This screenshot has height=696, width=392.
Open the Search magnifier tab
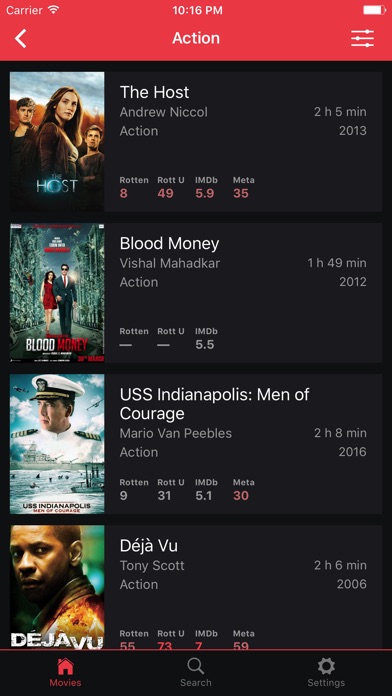coord(195,666)
